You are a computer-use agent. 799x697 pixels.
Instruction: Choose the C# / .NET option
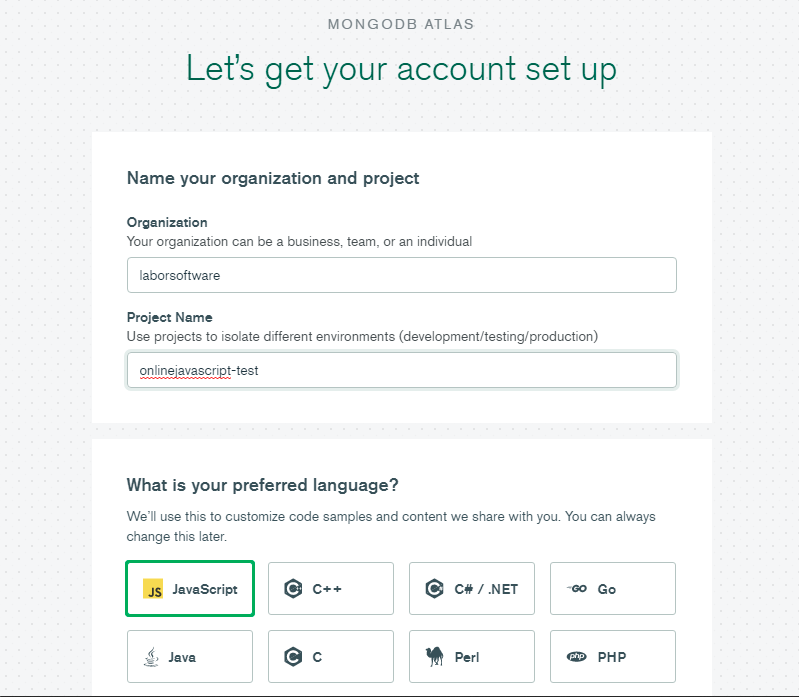[x=472, y=588]
